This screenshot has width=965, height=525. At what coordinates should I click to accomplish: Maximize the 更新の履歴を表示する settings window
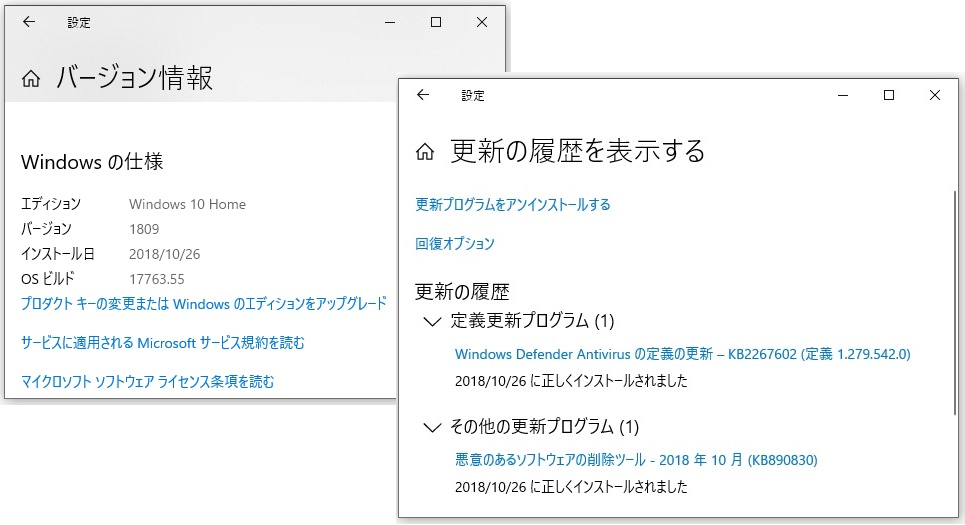888,95
